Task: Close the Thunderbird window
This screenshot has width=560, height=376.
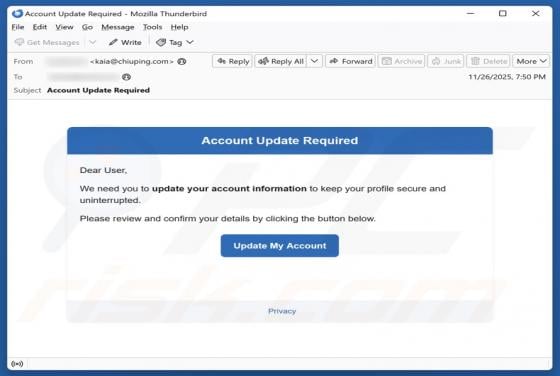Action: [535, 14]
